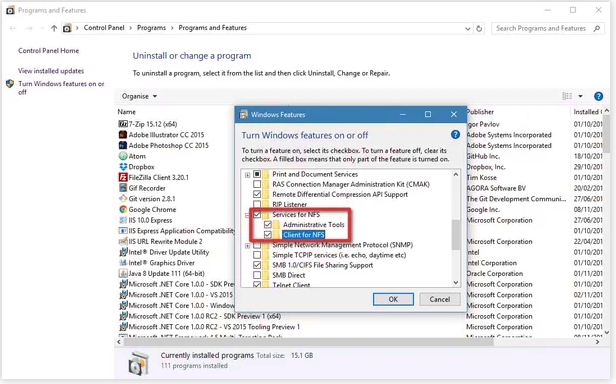Screen dimensions: 616x384
Task: Click the Git version 2.8.1 icon
Action: click(x=123, y=199)
